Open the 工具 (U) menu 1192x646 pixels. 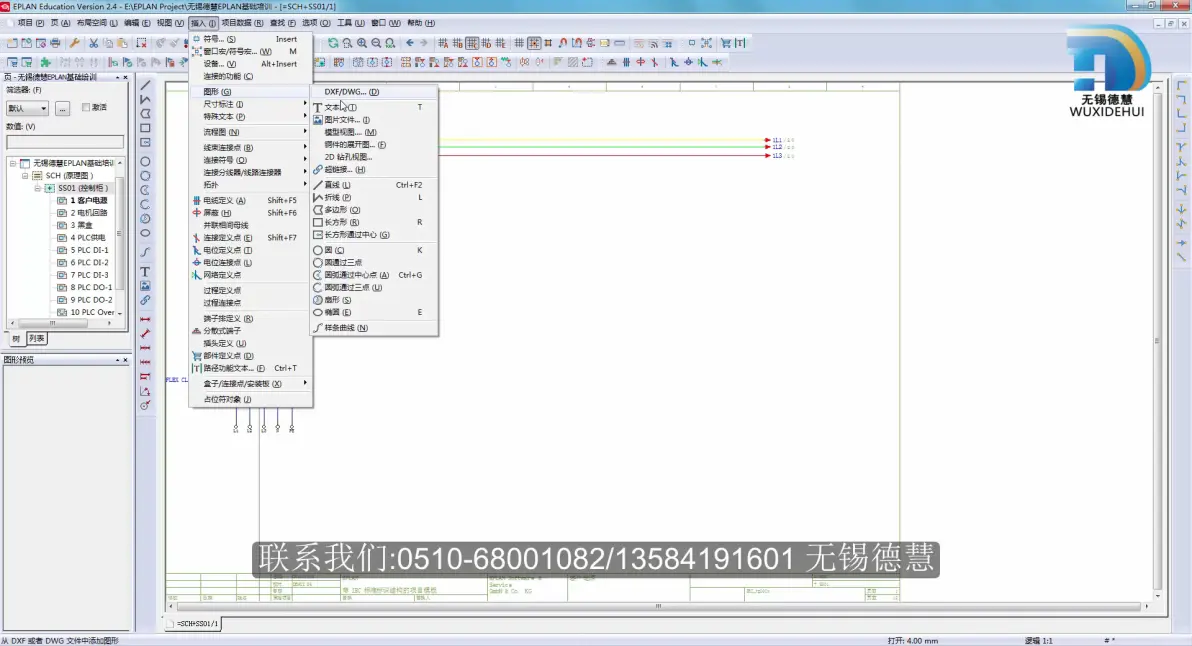coord(350,23)
